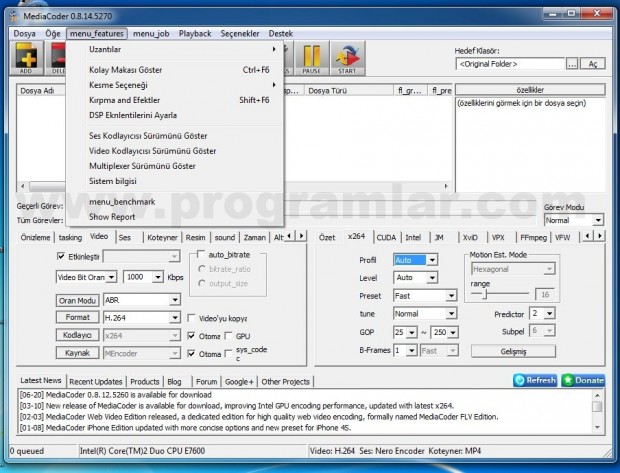Choose DSP Eklentilerini Ayarla menu entry
Screen dimensions: 620x473
click(x=175, y=115)
